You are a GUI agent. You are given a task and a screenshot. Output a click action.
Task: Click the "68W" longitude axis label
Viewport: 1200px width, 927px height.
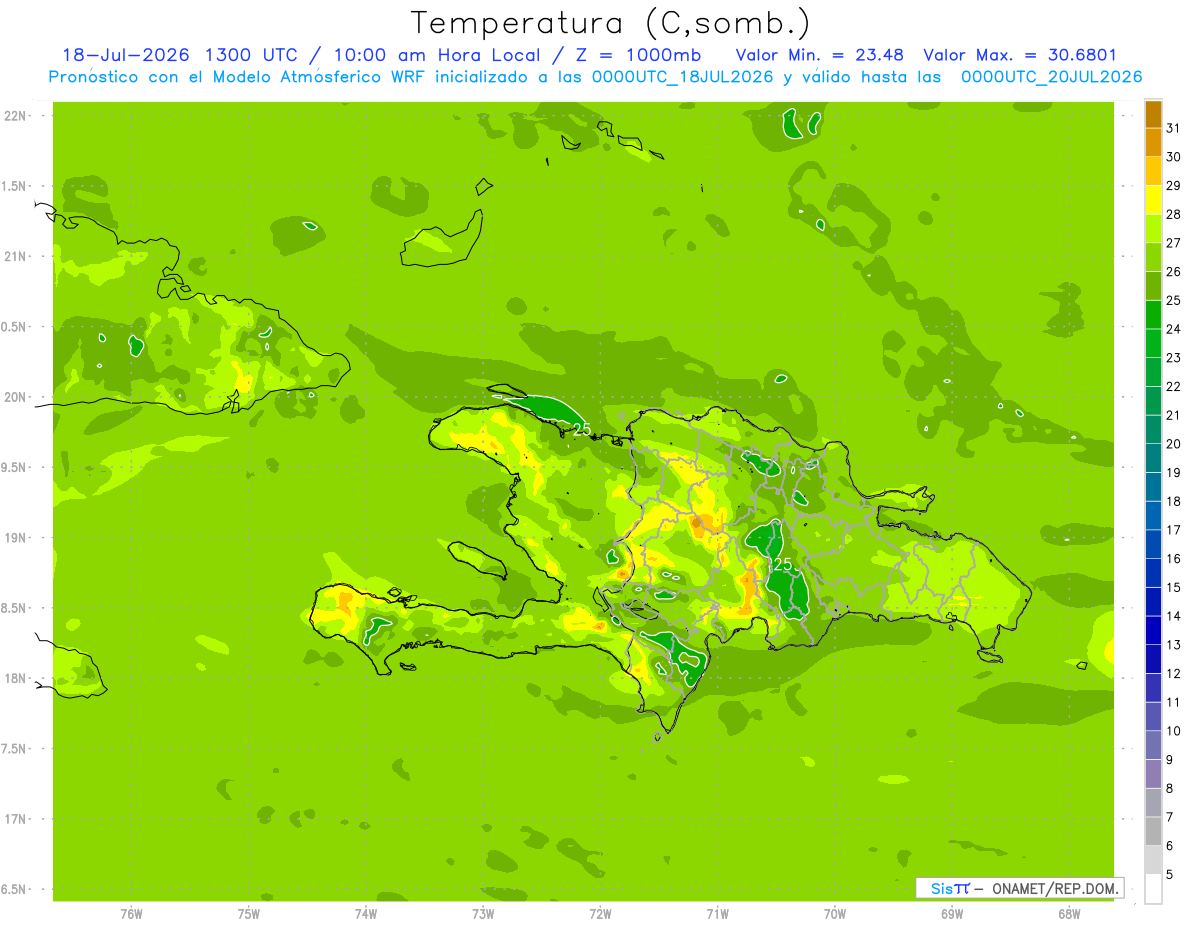click(x=1069, y=913)
